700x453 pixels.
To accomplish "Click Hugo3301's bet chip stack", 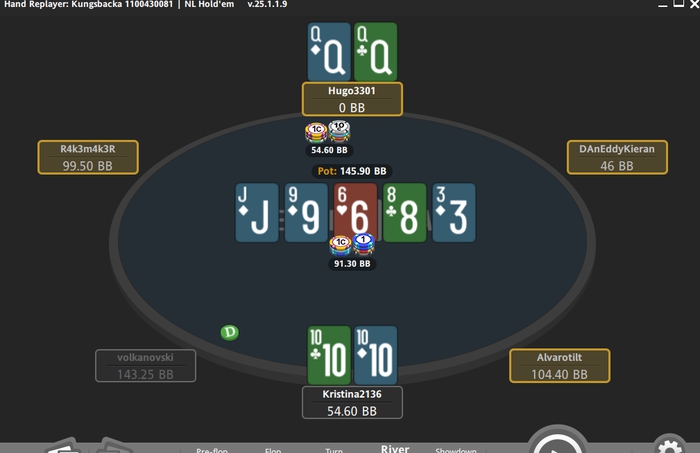I will (328, 133).
